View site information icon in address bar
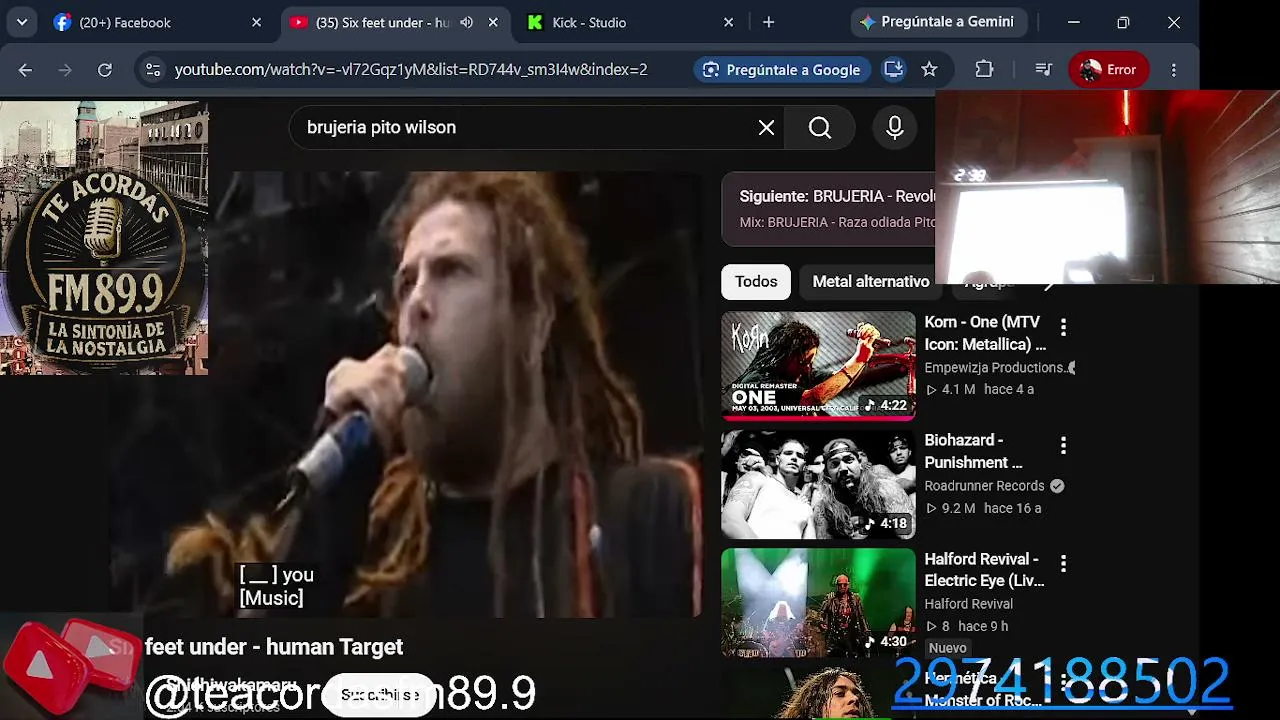 coord(152,69)
